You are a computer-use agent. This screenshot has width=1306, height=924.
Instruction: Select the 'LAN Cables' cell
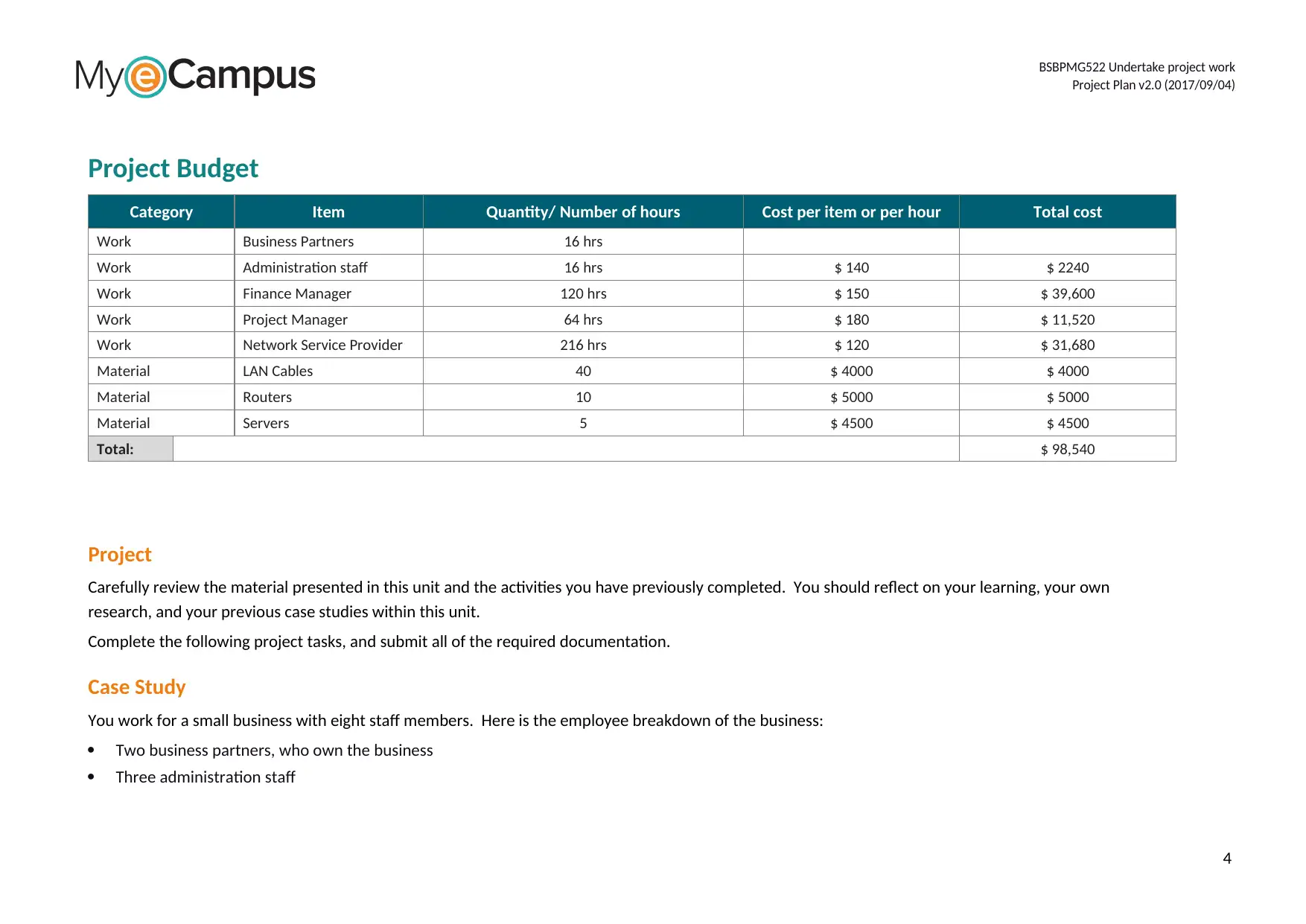328,371
